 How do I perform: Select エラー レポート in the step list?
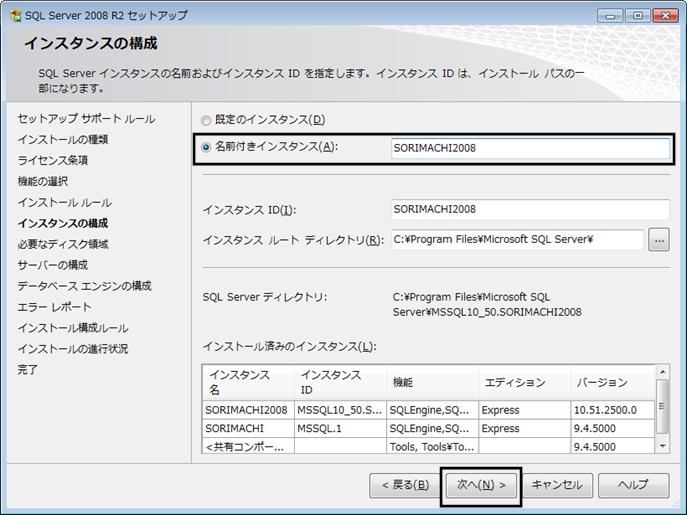(x=54, y=307)
